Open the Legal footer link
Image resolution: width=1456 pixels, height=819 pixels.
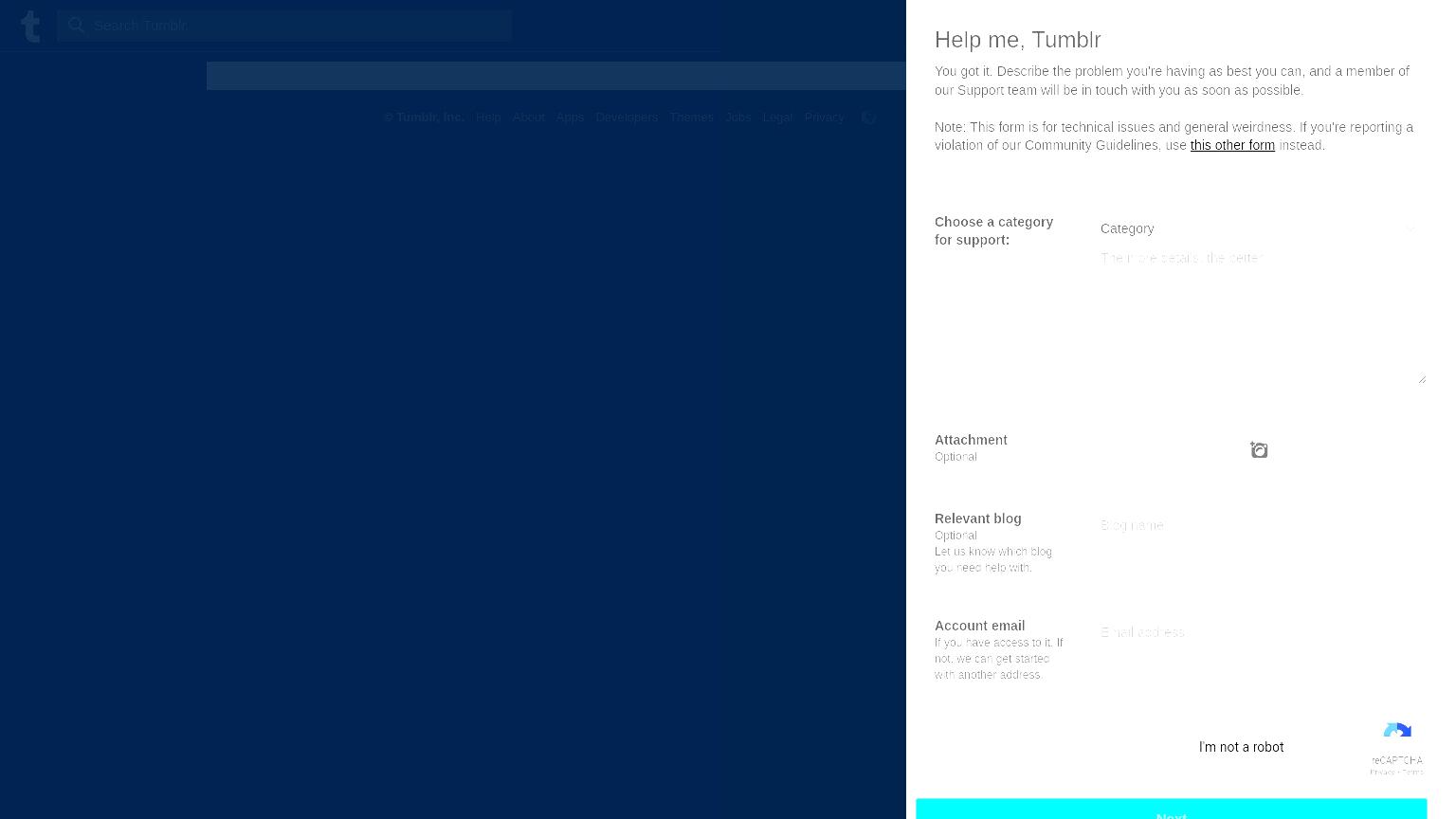tap(777, 118)
